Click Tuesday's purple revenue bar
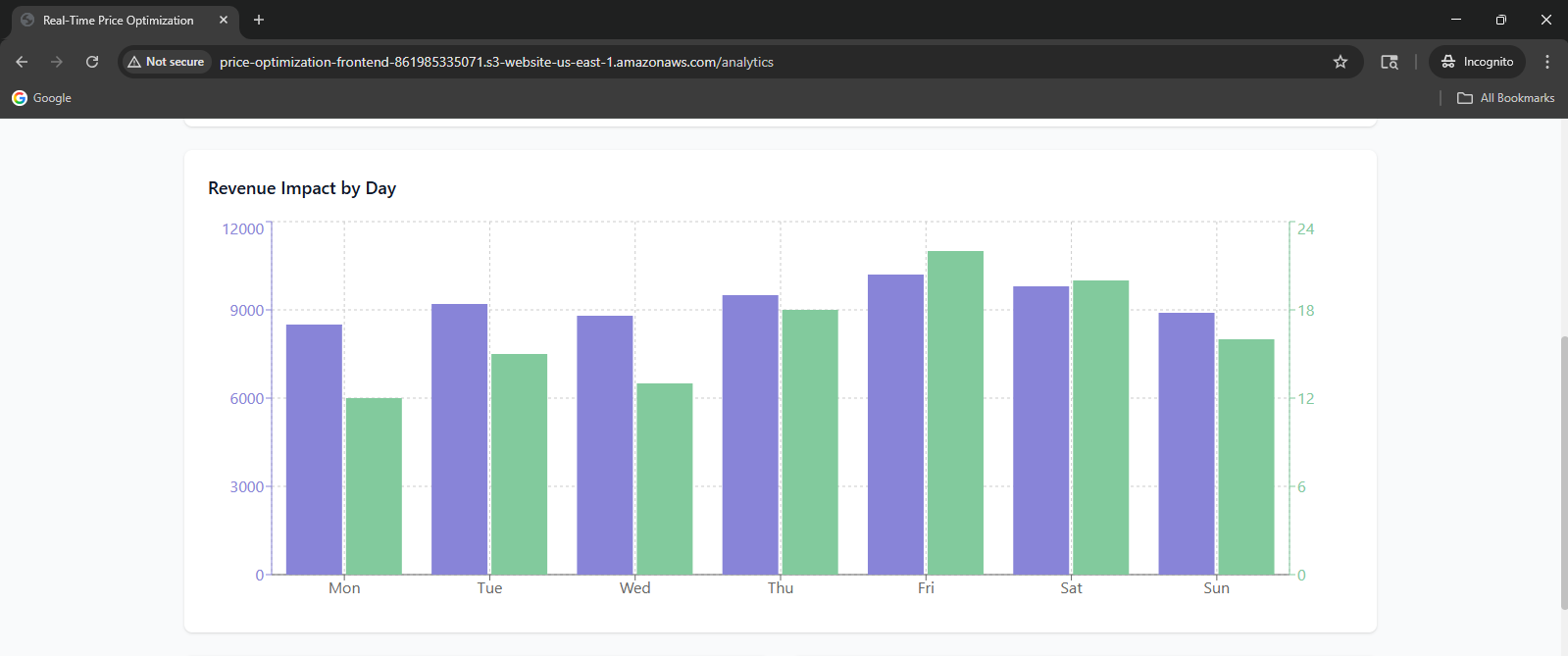1568x656 pixels. pos(460,439)
